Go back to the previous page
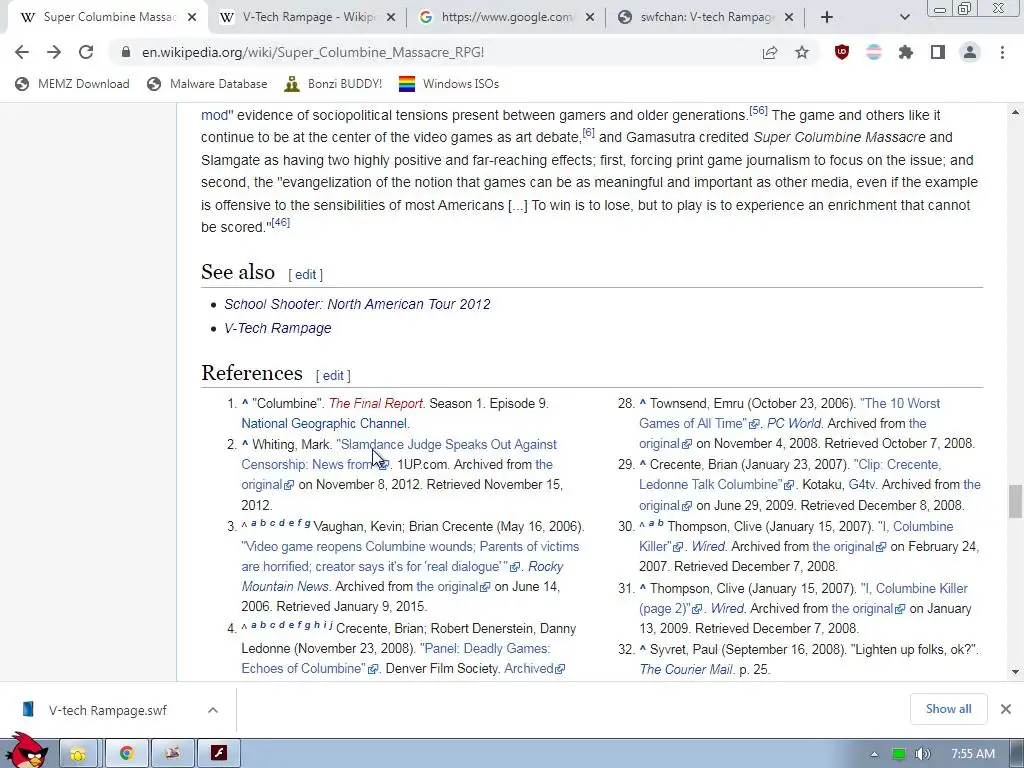Viewport: 1024px width, 768px height. point(22,52)
